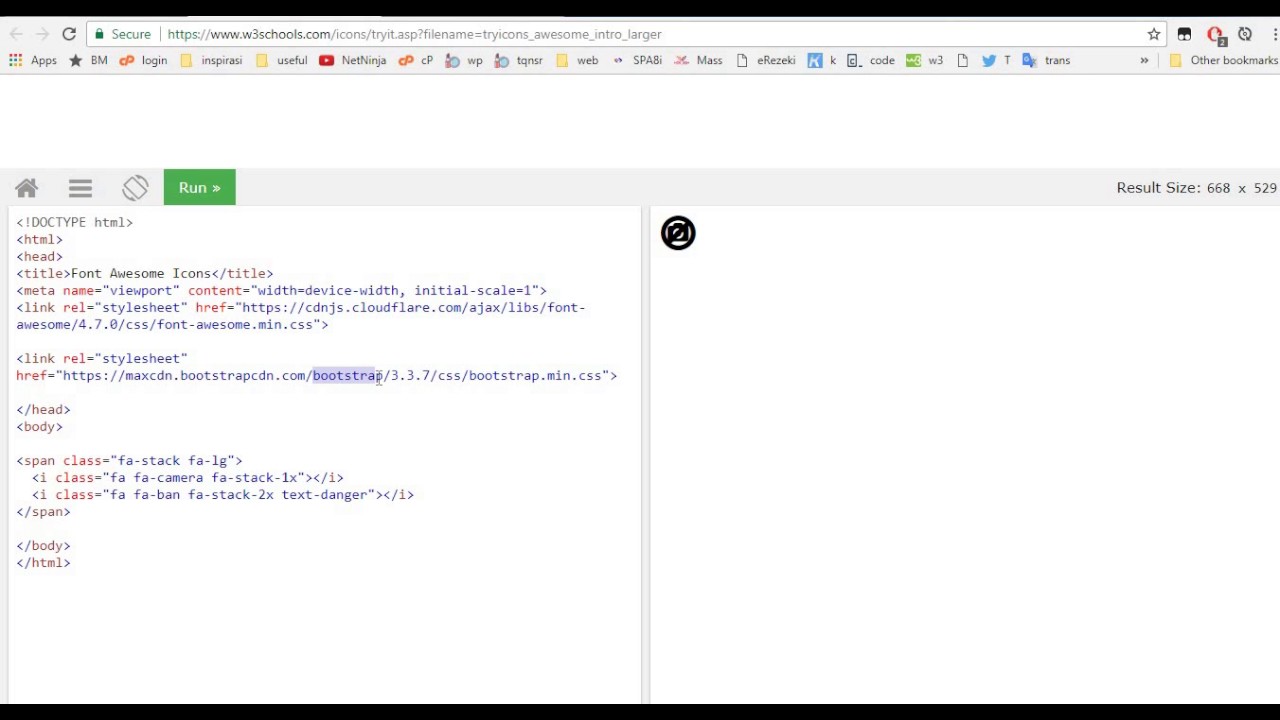This screenshot has width=1280, height=720.
Task: Click the highlighted word bootstrap in code
Action: (x=347, y=376)
